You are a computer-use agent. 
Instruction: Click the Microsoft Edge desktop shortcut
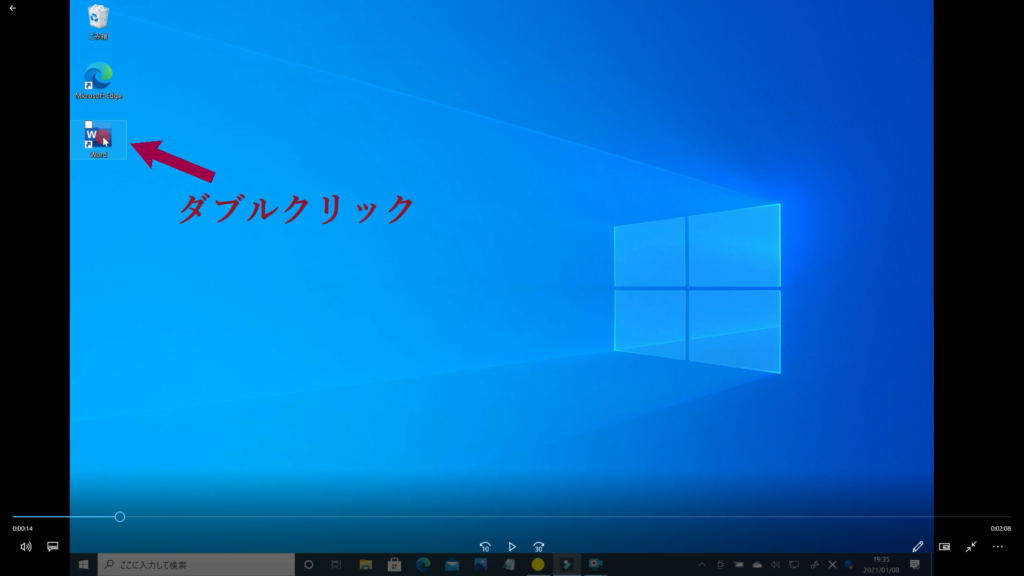click(x=98, y=78)
